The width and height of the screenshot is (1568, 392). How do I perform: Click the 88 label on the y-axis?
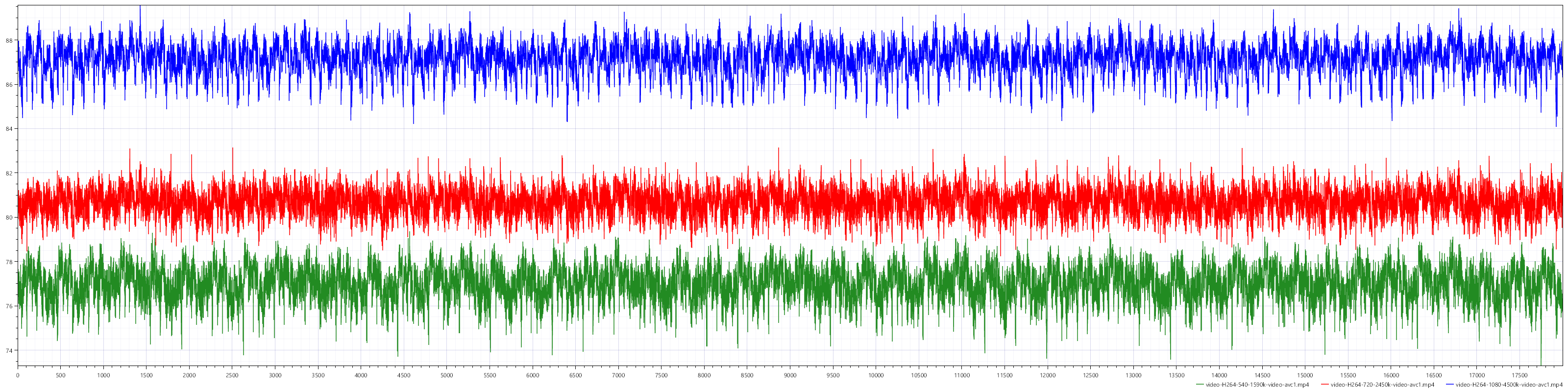click(x=9, y=41)
